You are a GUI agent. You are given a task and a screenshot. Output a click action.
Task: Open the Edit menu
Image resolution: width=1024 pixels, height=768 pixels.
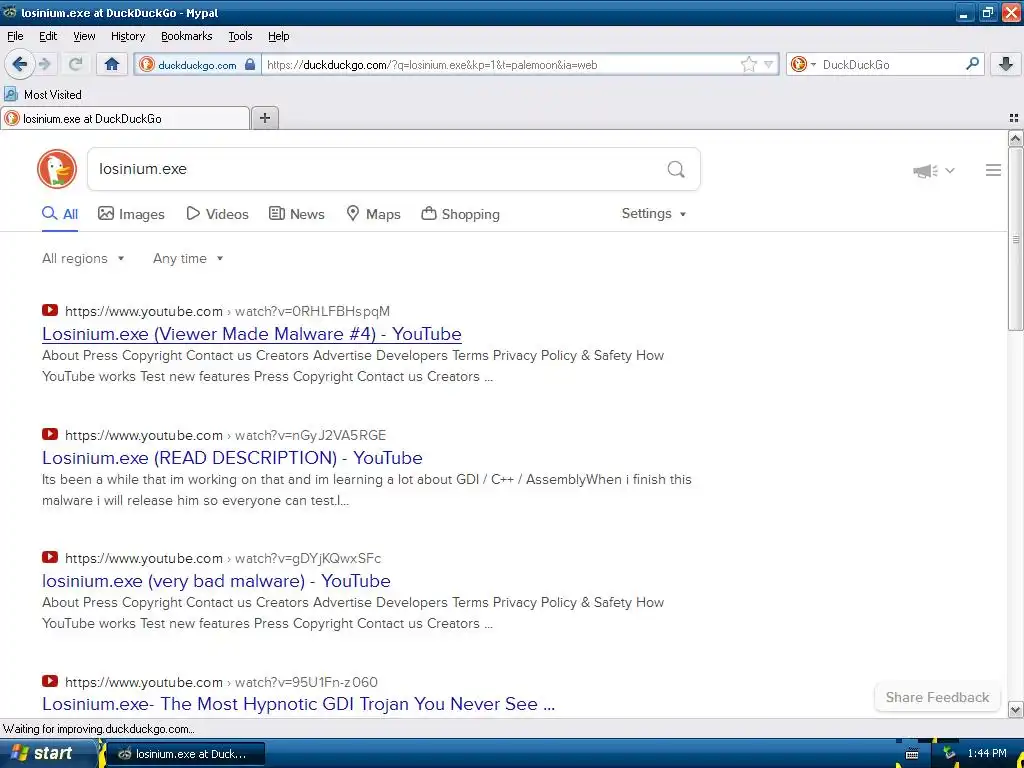coord(48,37)
